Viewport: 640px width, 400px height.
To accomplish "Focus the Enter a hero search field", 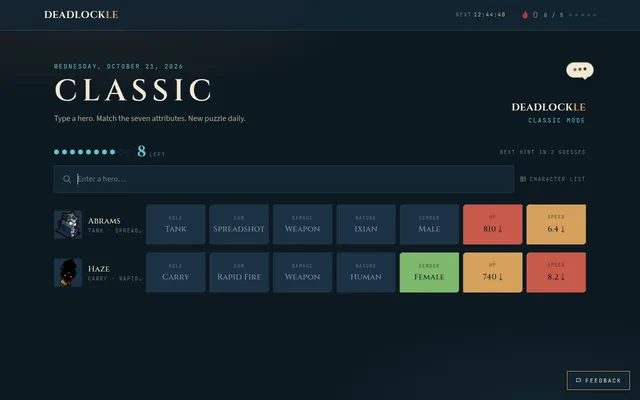I will pyautogui.click(x=284, y=179).
